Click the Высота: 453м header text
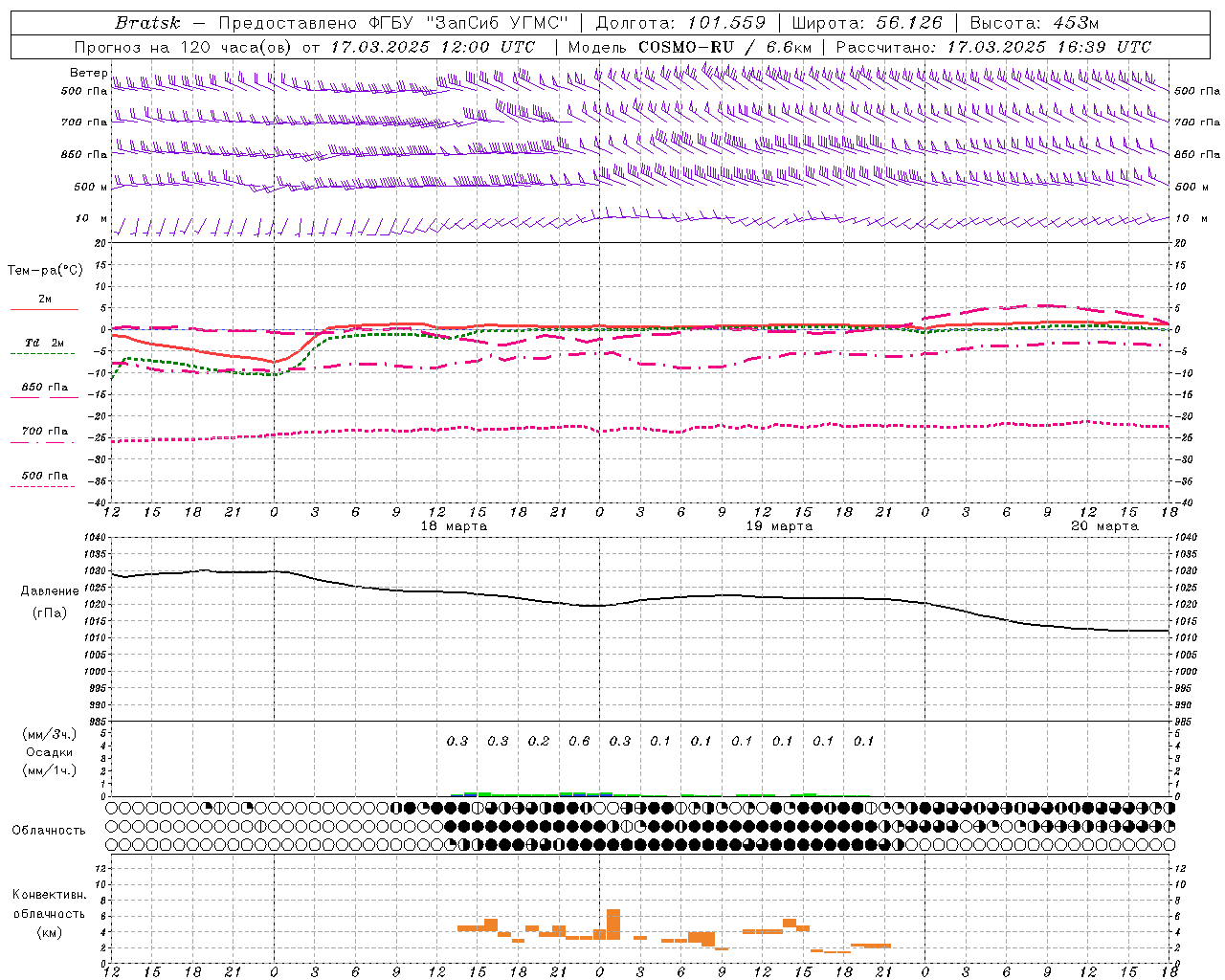1225x980 pixels. pos(1034,23)
